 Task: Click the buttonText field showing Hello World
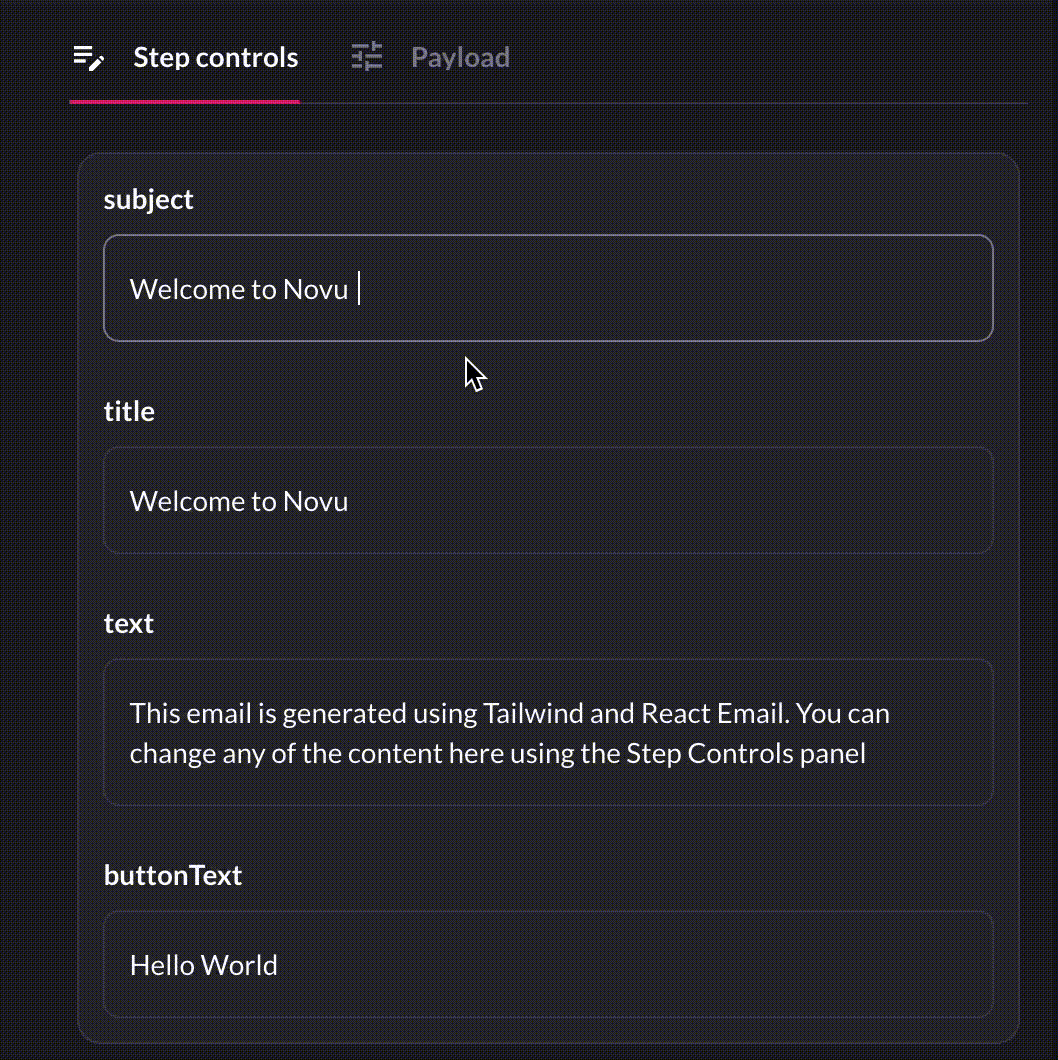(548, 964)
